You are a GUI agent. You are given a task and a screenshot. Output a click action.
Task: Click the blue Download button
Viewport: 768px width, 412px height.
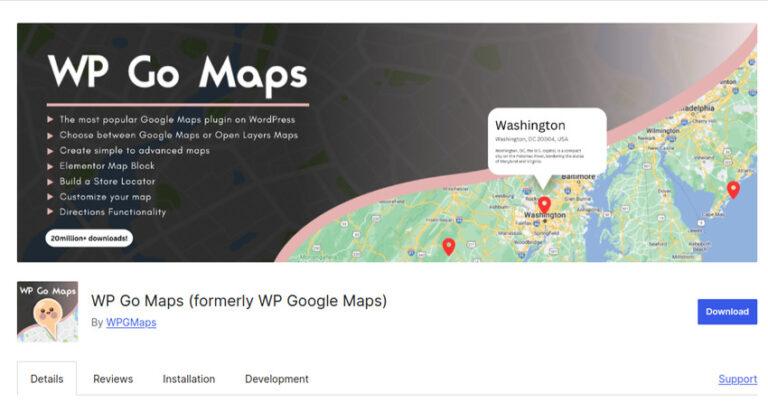tap(727, 312)
